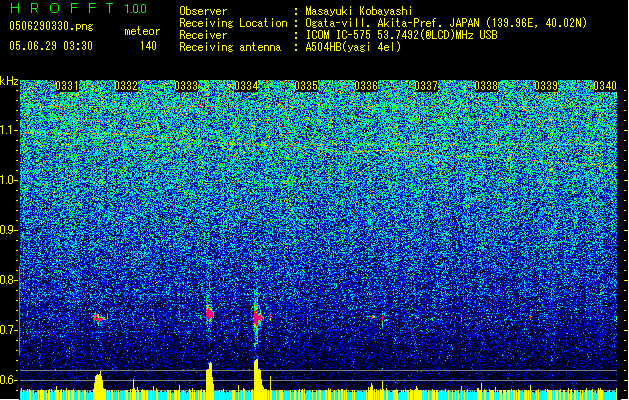
Task: Click the HROFFT 1.0.0 title text
Action: [78, 8]
